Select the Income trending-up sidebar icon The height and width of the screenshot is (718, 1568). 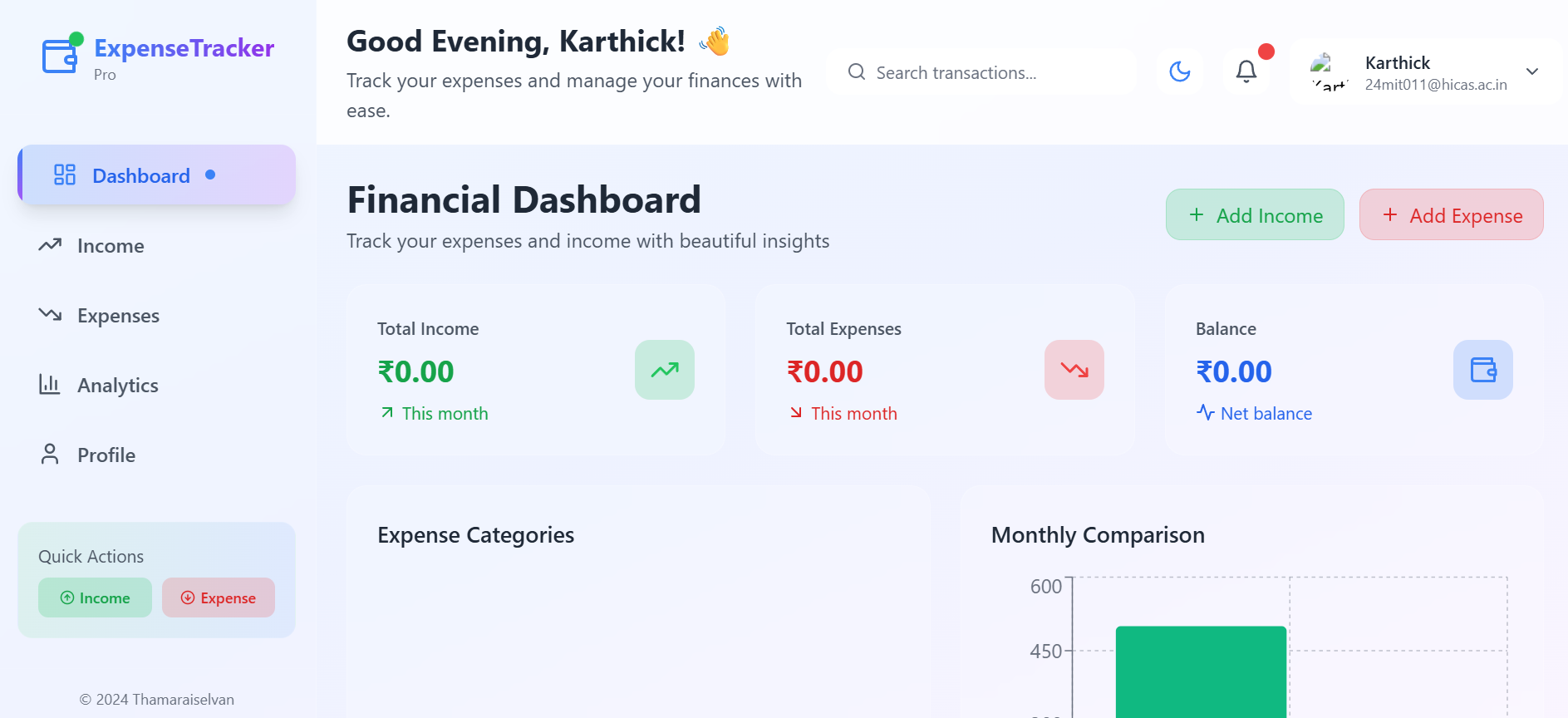[x=50, y=245]
